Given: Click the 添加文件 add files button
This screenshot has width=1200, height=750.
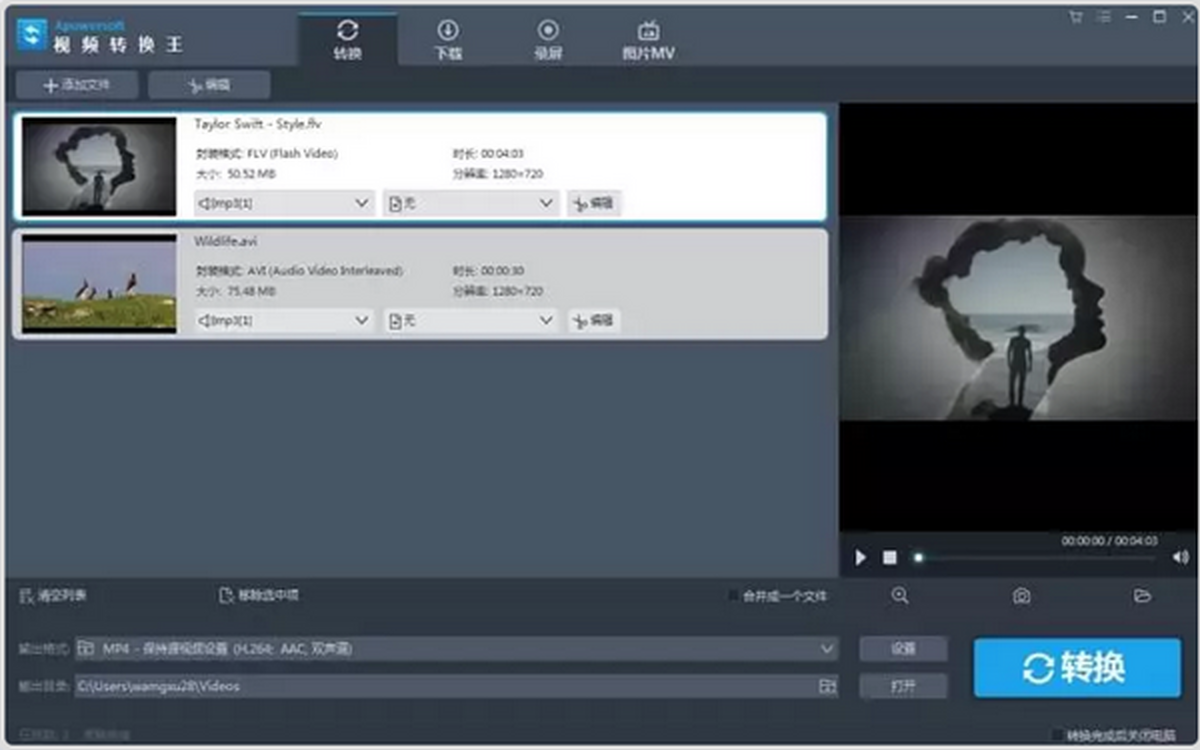Looking at the screenshot, I should [x=77, y=86].
